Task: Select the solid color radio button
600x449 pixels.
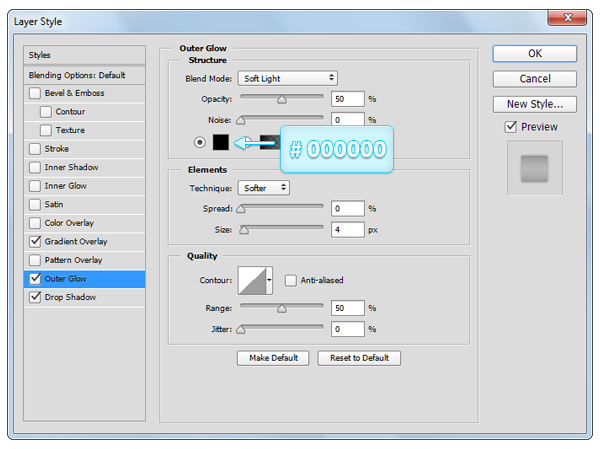Action: point(200,142)
